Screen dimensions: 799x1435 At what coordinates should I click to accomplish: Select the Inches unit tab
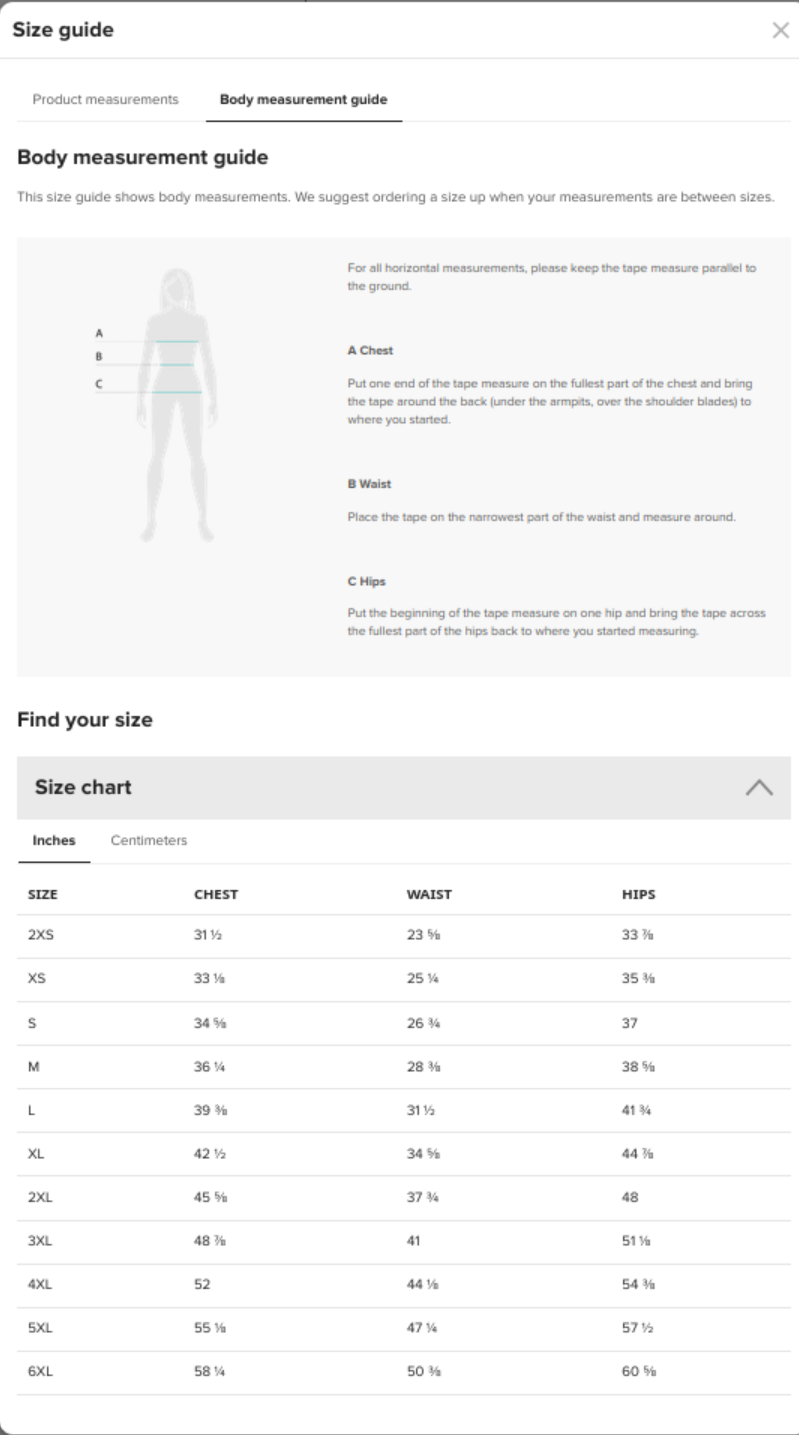54,841
